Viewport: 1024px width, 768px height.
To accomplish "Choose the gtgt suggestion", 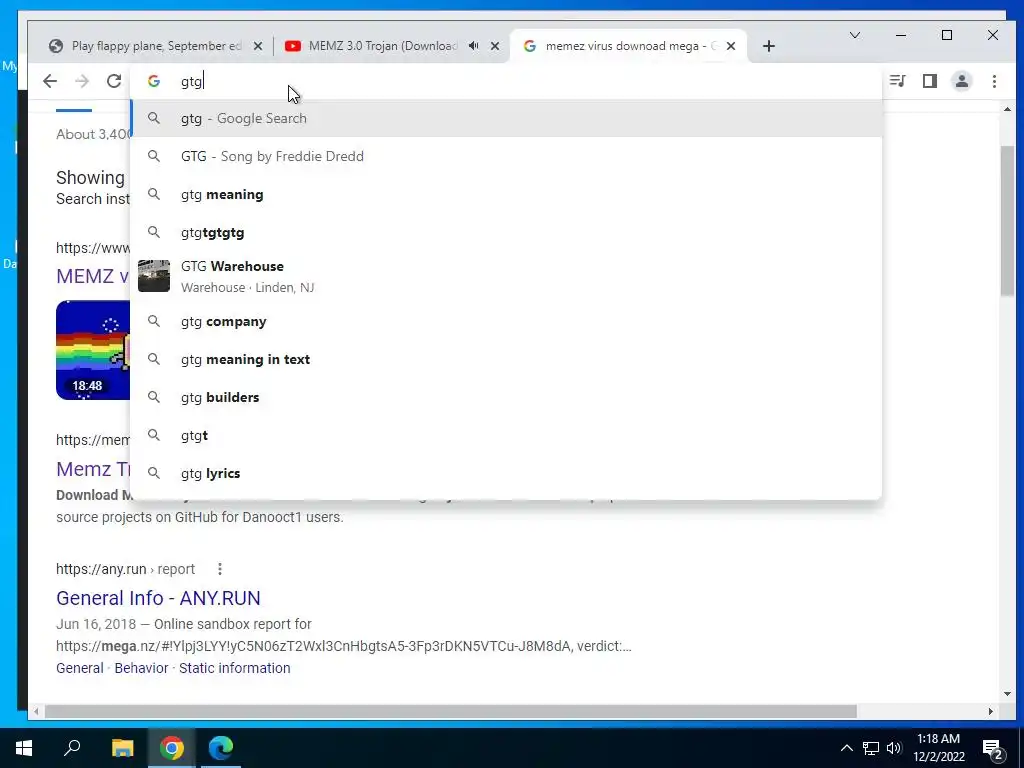I will coord(506,435).
